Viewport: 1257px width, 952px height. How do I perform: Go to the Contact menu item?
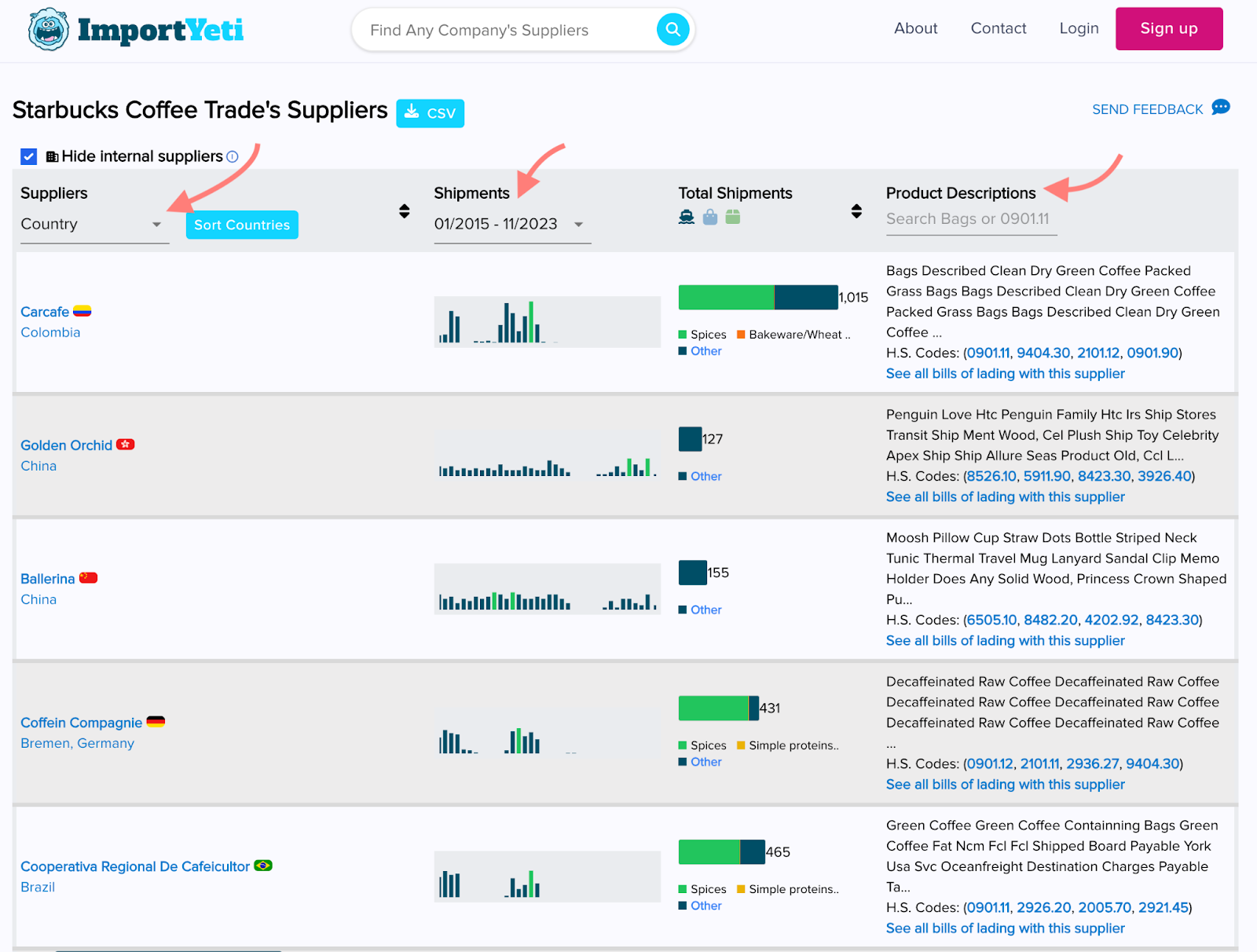[x=998, y=28]
